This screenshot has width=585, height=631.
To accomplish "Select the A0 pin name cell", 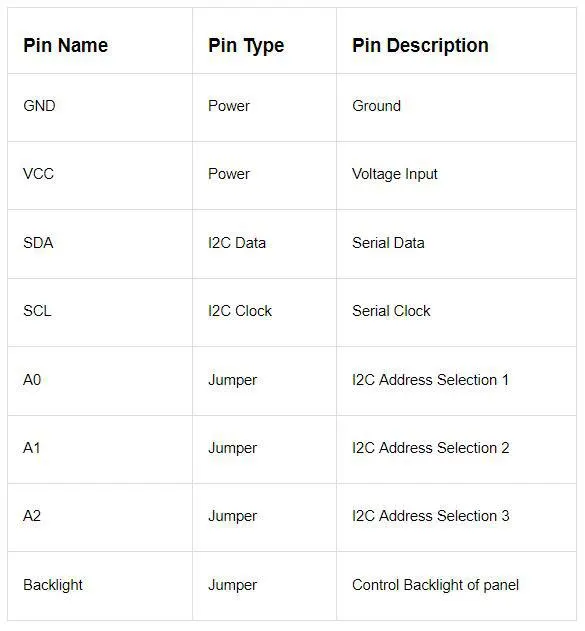I will (100, 381).
